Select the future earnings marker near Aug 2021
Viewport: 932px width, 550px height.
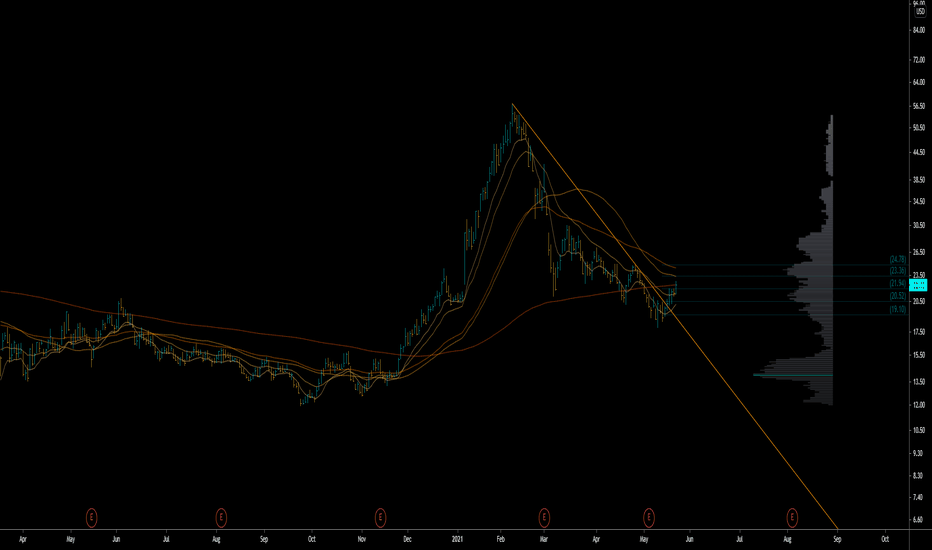point(792,517)
